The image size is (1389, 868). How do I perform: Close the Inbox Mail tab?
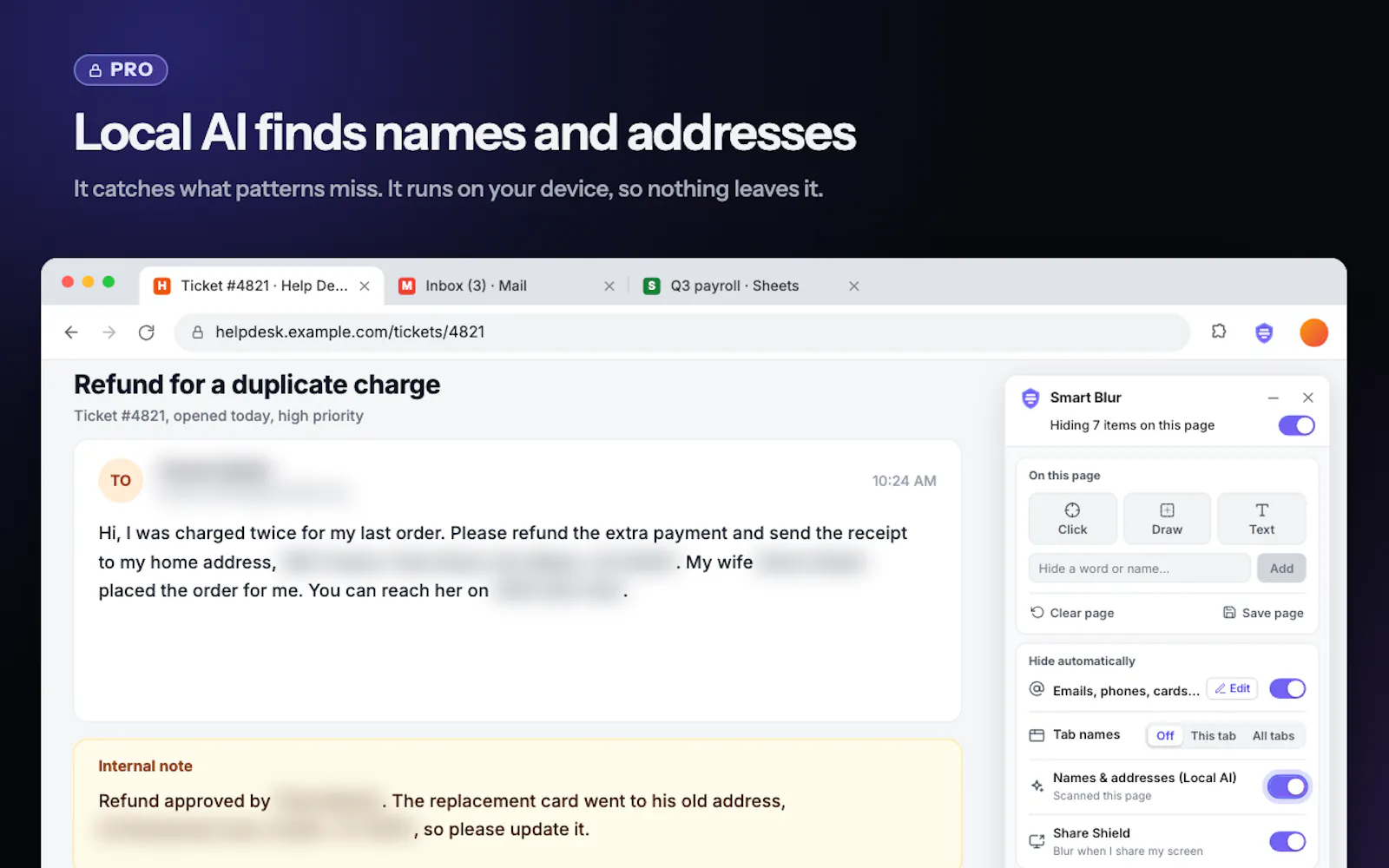pyautogui.click(x=609, y=286)
